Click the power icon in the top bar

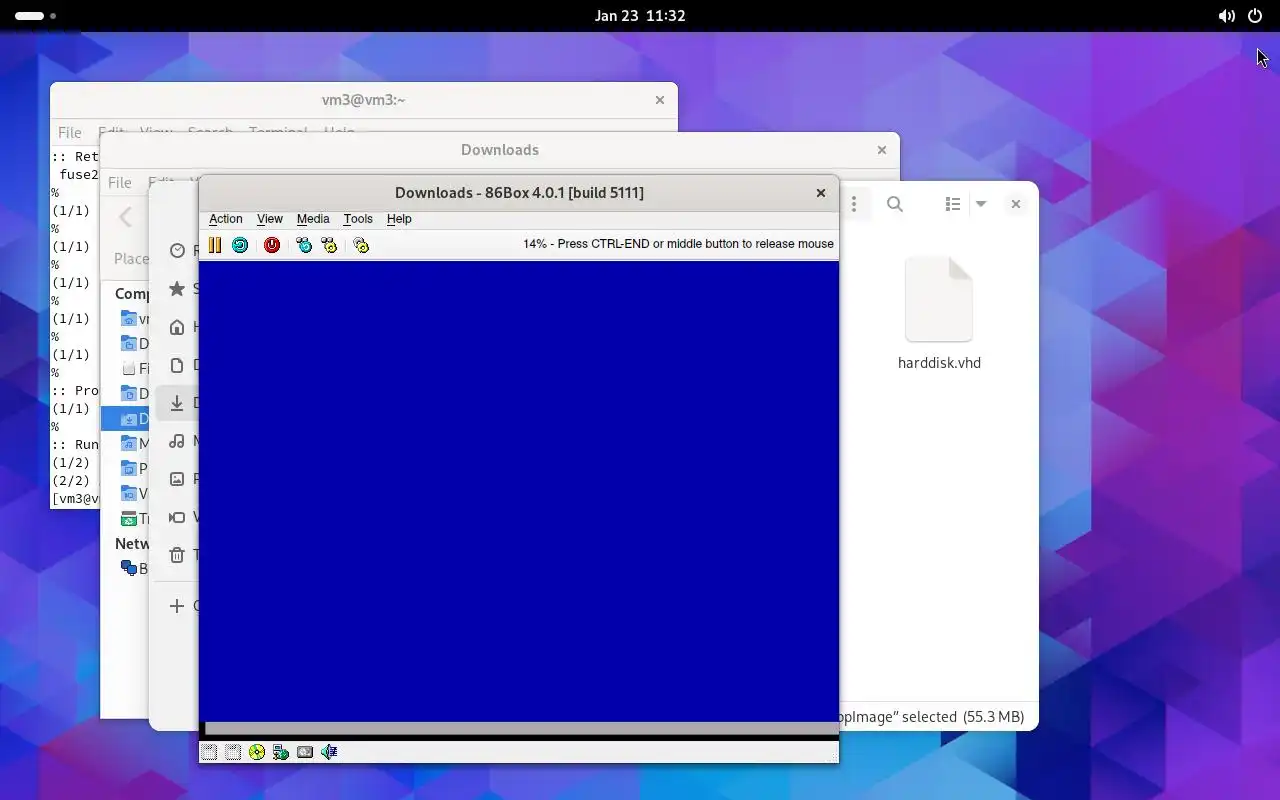click(x=1255, y=16)
